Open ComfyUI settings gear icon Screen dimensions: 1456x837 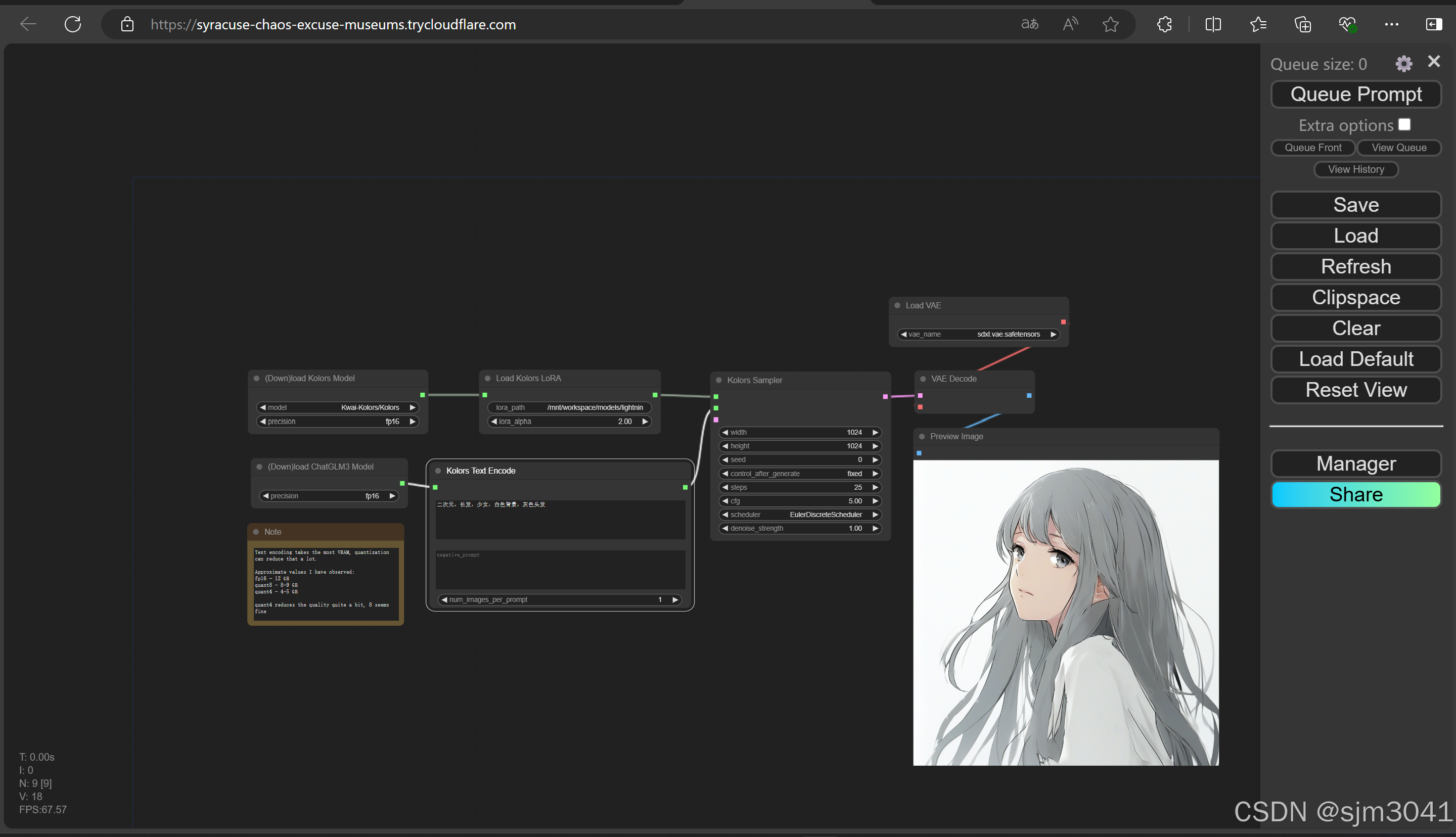pyautogui.click(x=1404, y=63)
